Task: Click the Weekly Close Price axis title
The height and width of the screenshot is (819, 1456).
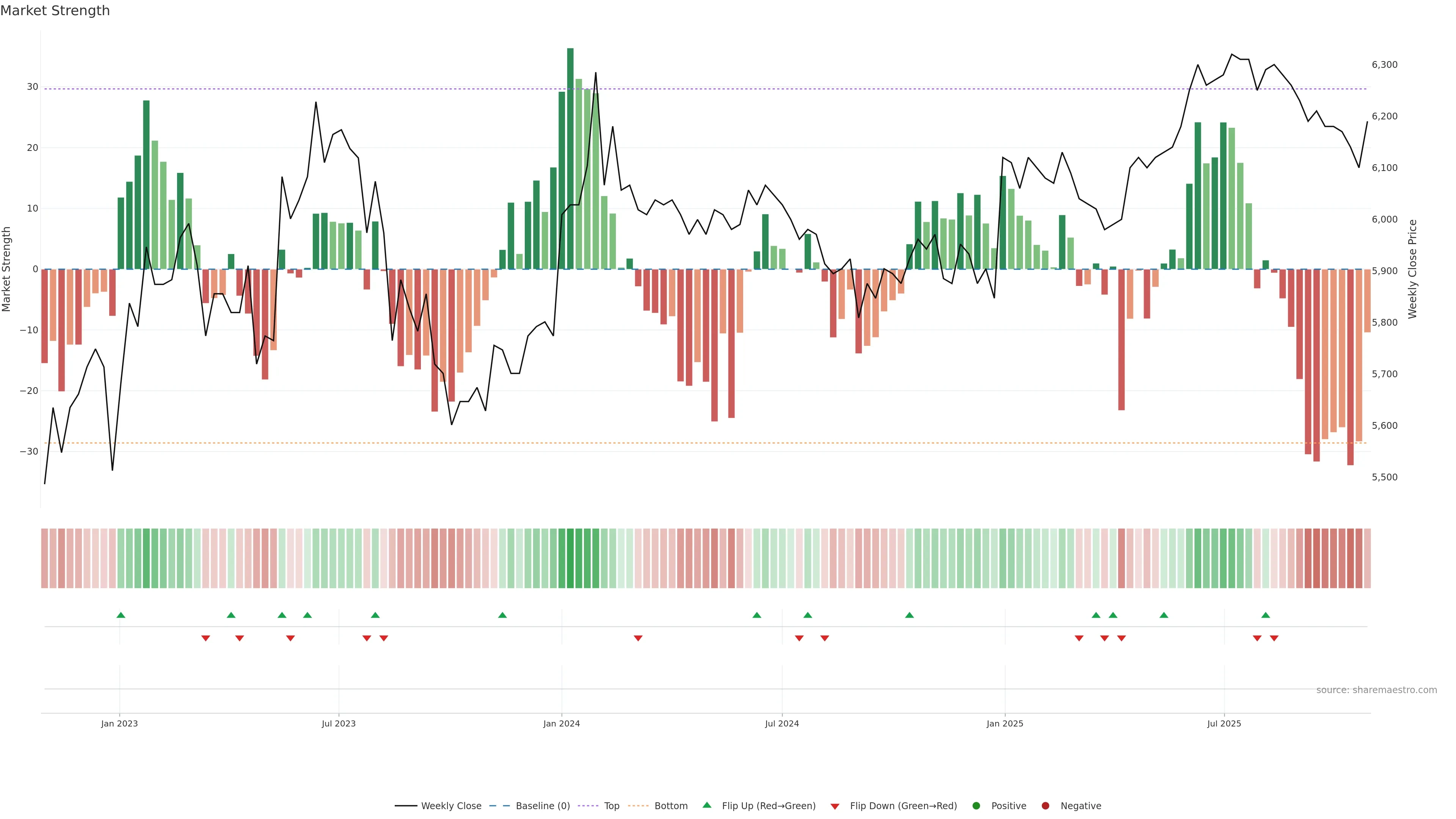Action: [1412, 269]
